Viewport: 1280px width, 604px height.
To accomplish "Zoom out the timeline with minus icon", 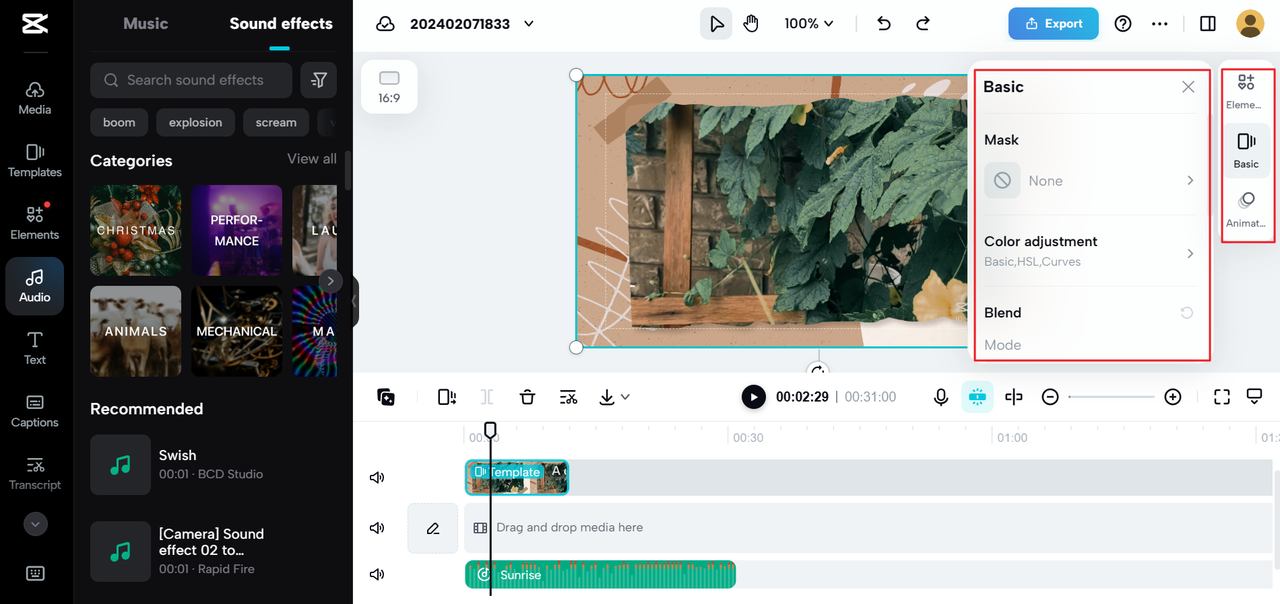I will tap(1050, 397).
